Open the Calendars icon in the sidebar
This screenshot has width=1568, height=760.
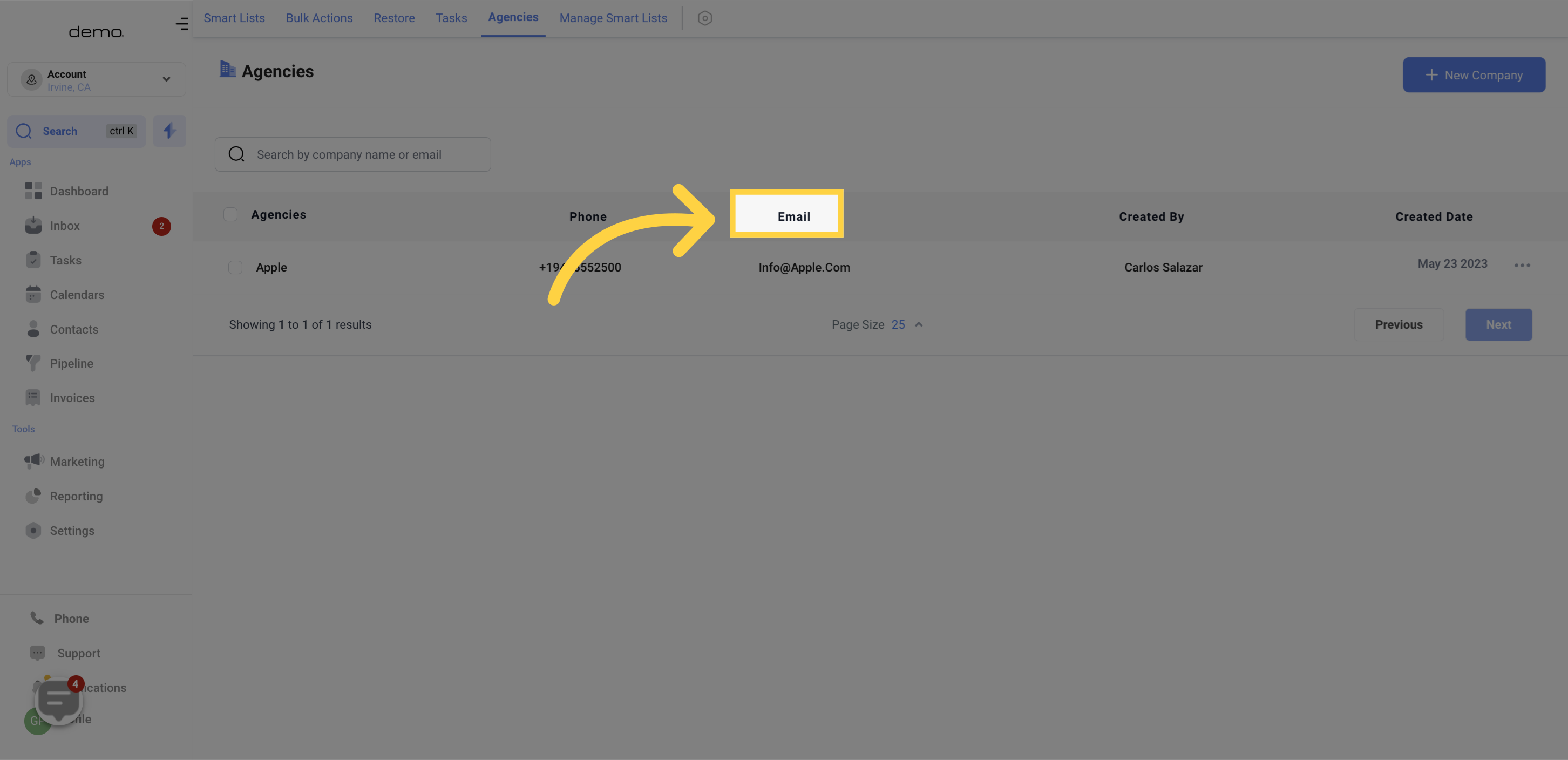[33, 295]
